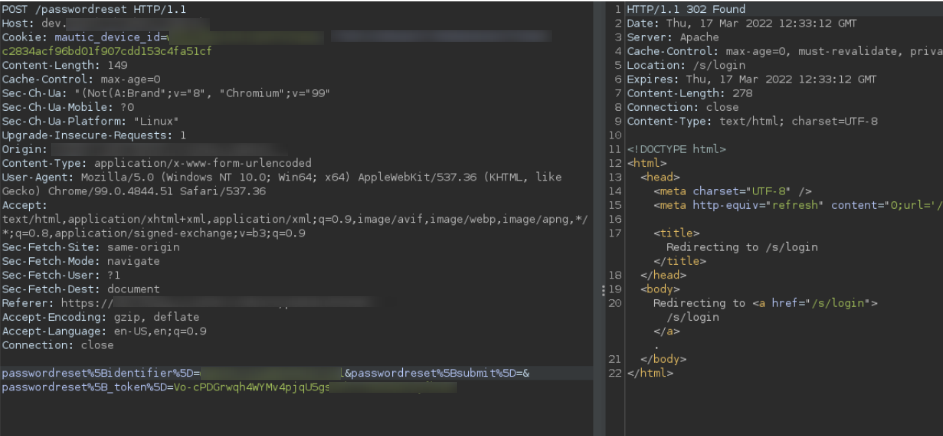
Task: Click the closing '</head>' tag
Action: pos(663,275)
